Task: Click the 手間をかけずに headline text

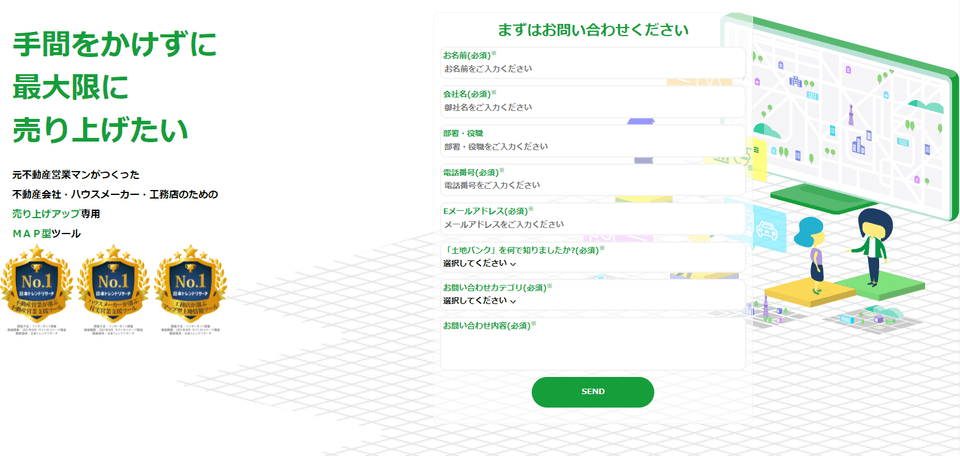Action: coord(114,44)
